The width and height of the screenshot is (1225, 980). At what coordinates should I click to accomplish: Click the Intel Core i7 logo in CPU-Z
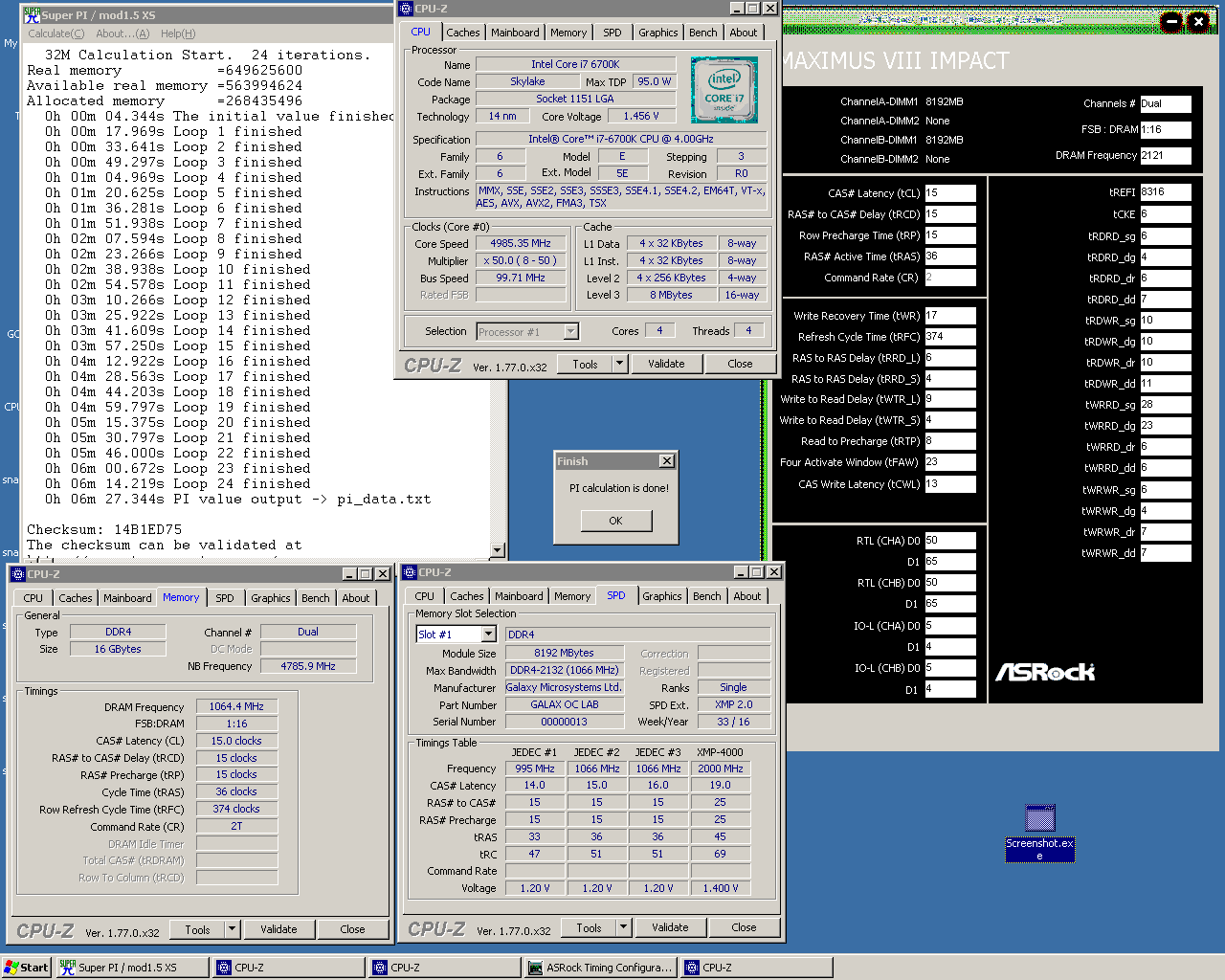724,90
